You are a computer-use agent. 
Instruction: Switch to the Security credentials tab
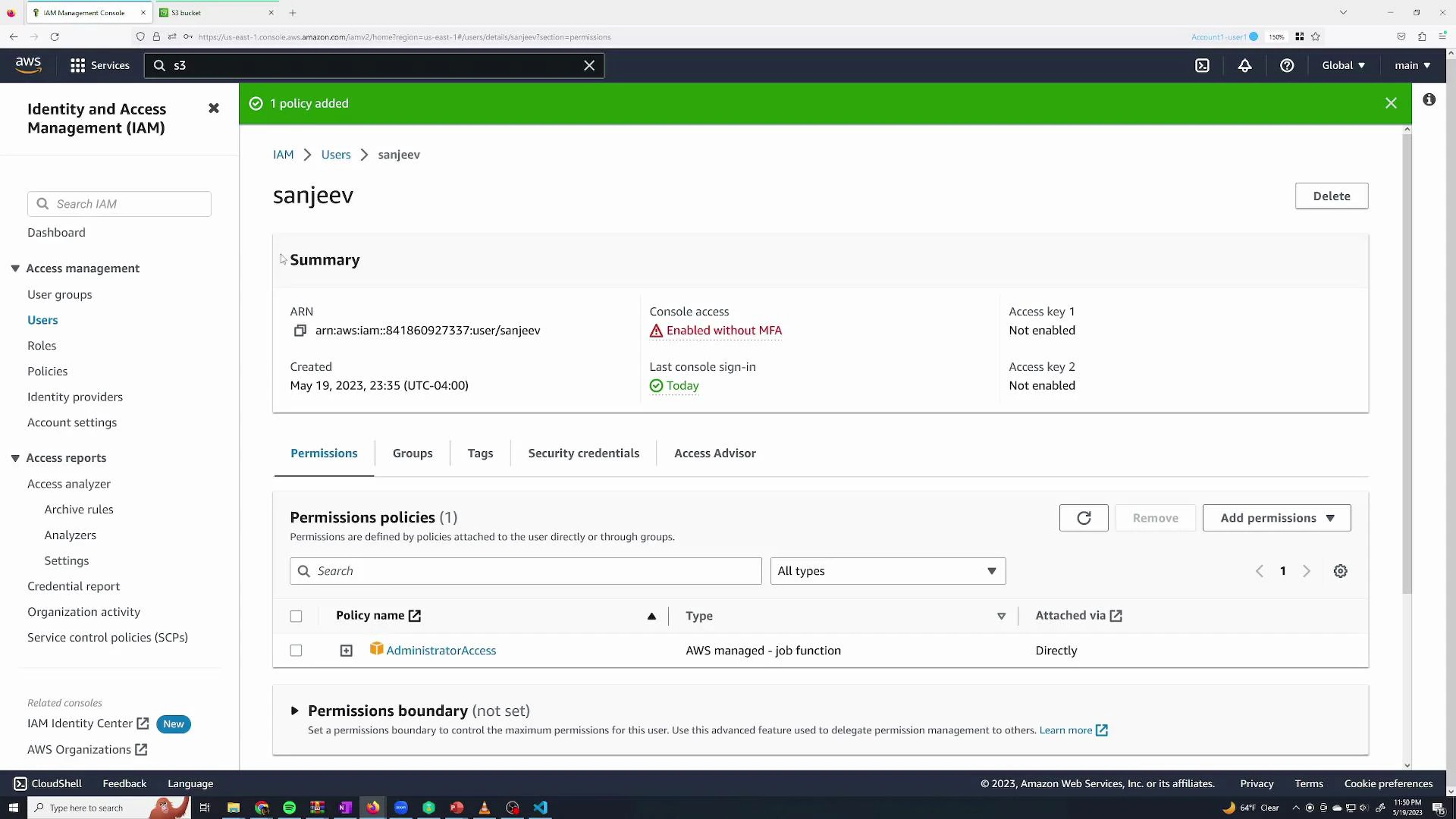[583, 453]
